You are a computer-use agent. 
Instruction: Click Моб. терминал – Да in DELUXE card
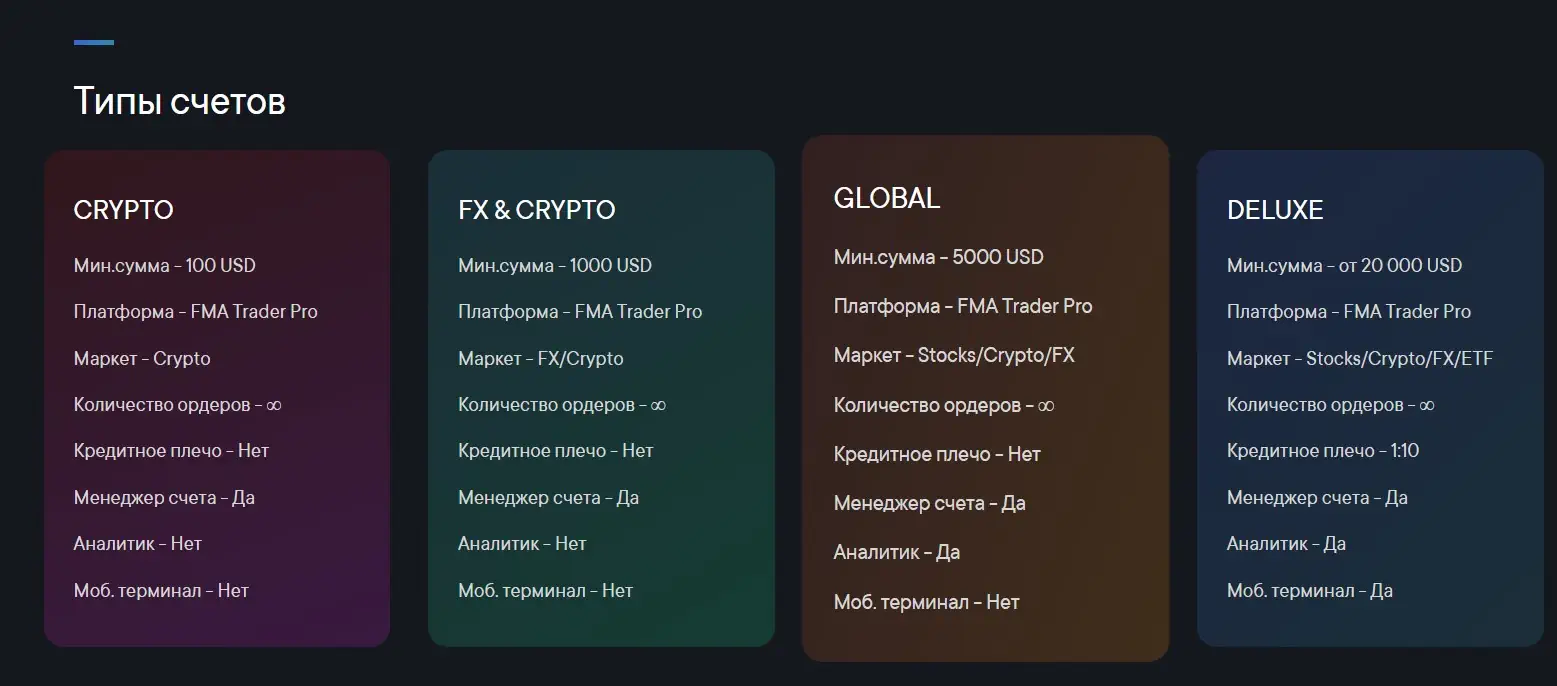pyautogui.click(x=1310, y=591)
